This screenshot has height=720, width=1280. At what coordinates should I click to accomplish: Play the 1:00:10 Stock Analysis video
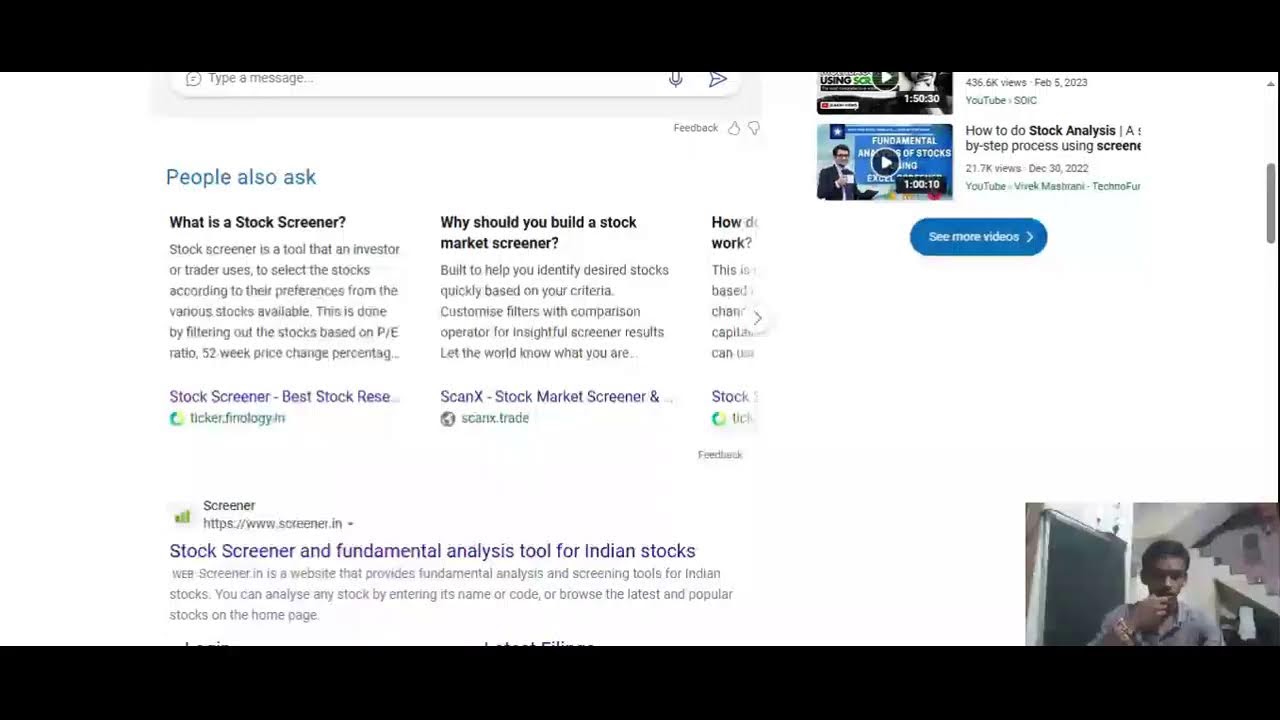885,162
